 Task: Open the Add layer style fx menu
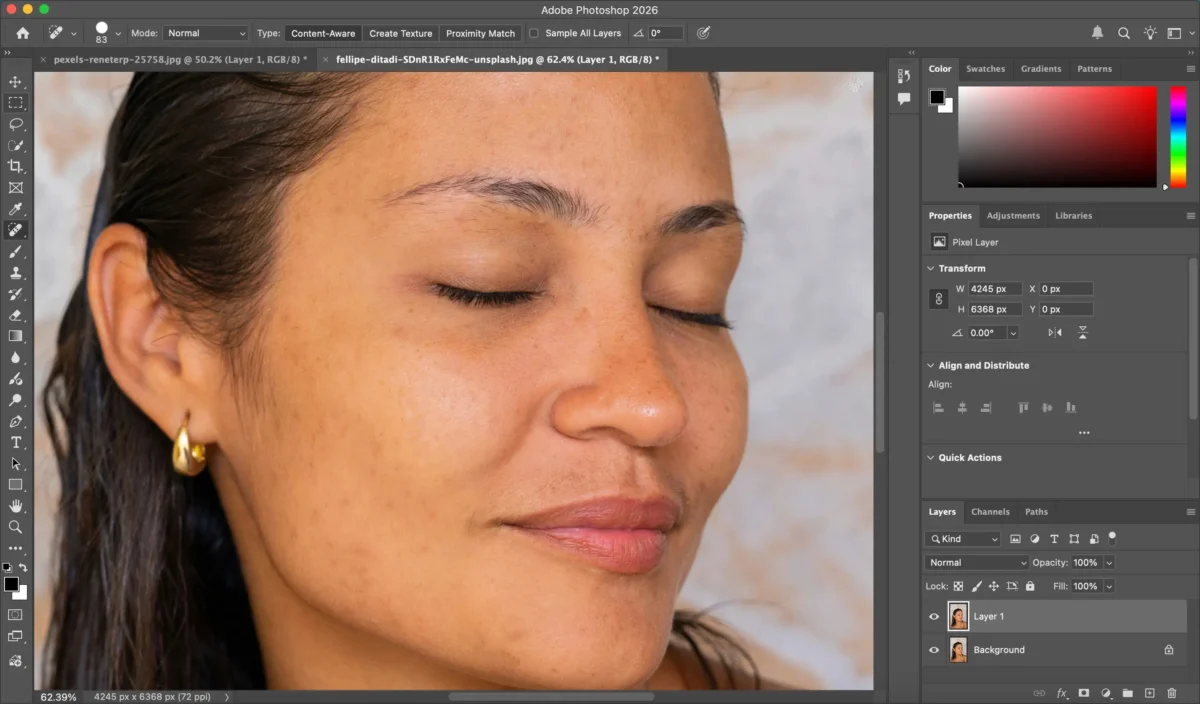coord(1061,692)
